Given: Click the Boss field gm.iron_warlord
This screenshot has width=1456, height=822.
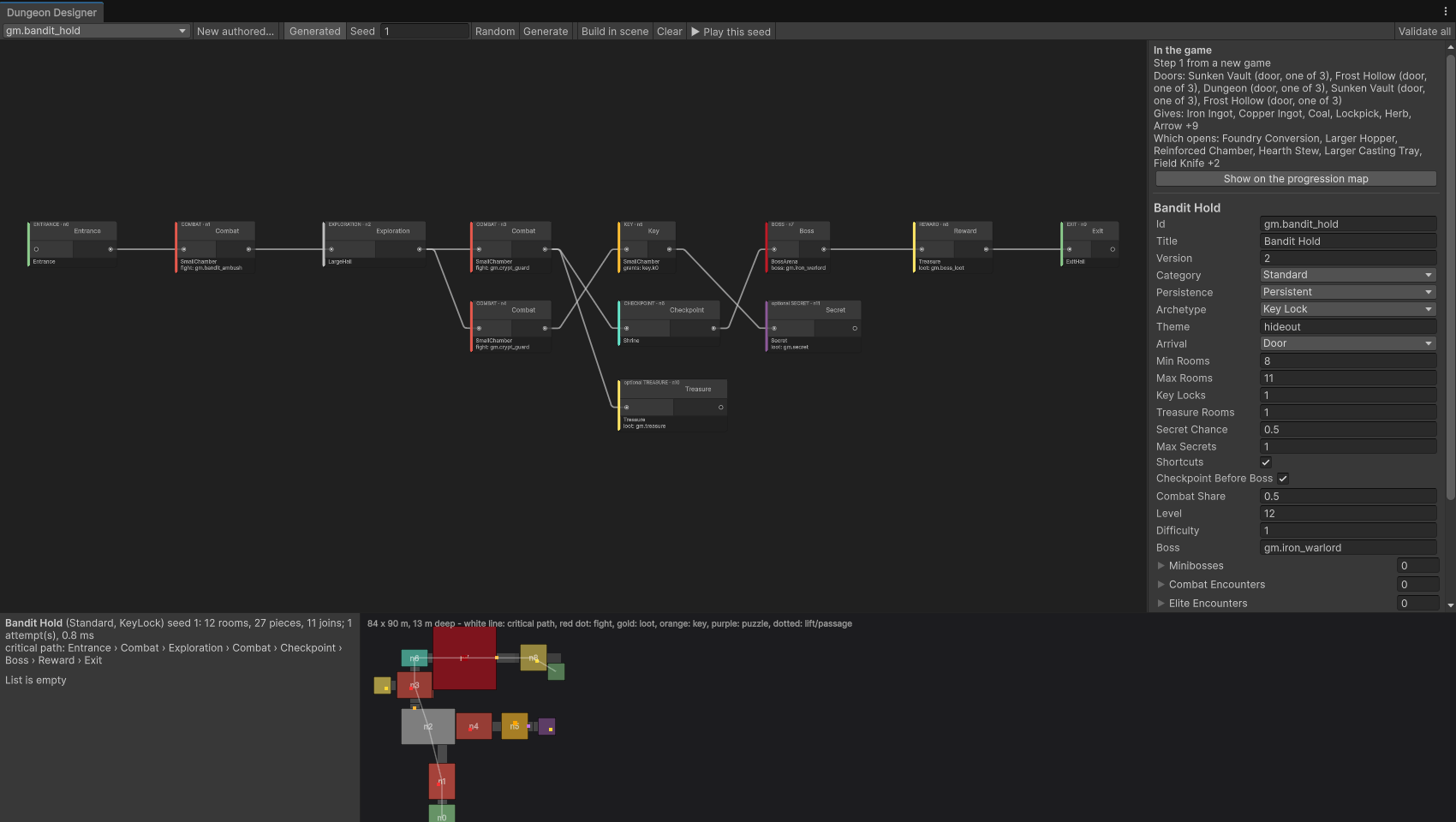Looking at the screenshot, I should pos(1348,548).
